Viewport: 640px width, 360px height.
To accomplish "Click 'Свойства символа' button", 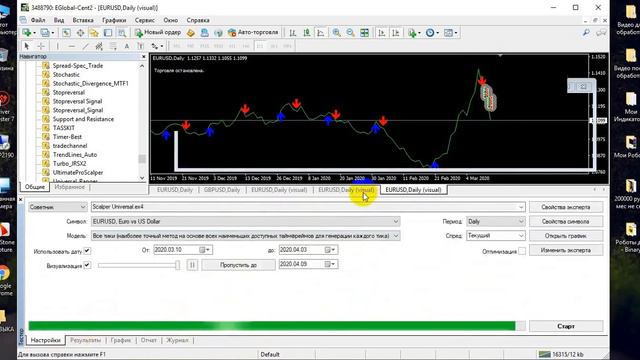I will click(566, 221).
